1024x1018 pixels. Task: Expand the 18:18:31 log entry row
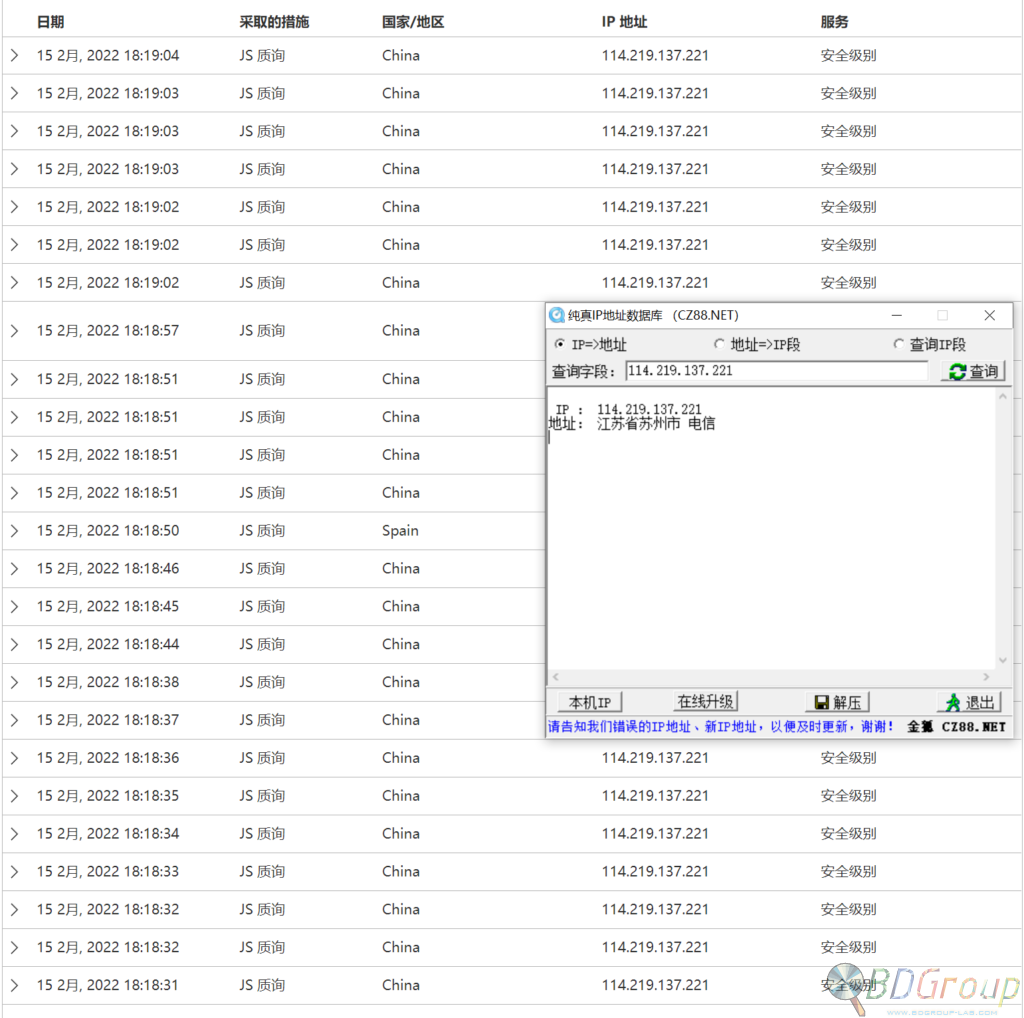click(x=14, y=985)
